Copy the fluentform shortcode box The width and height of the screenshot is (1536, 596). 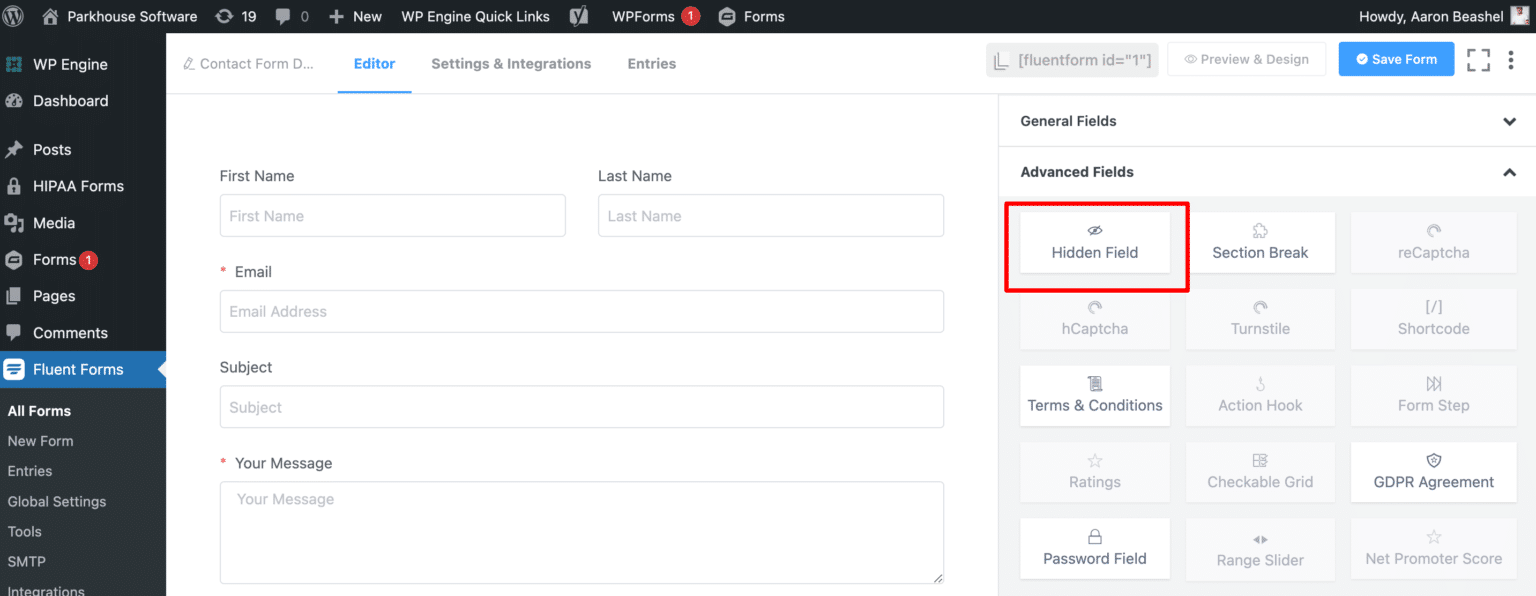pos(1072,60)
